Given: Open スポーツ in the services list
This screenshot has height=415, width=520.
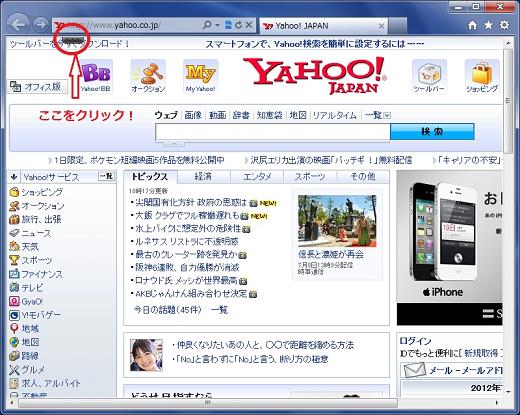Looking at the screenshot, I should pos(37,260).
